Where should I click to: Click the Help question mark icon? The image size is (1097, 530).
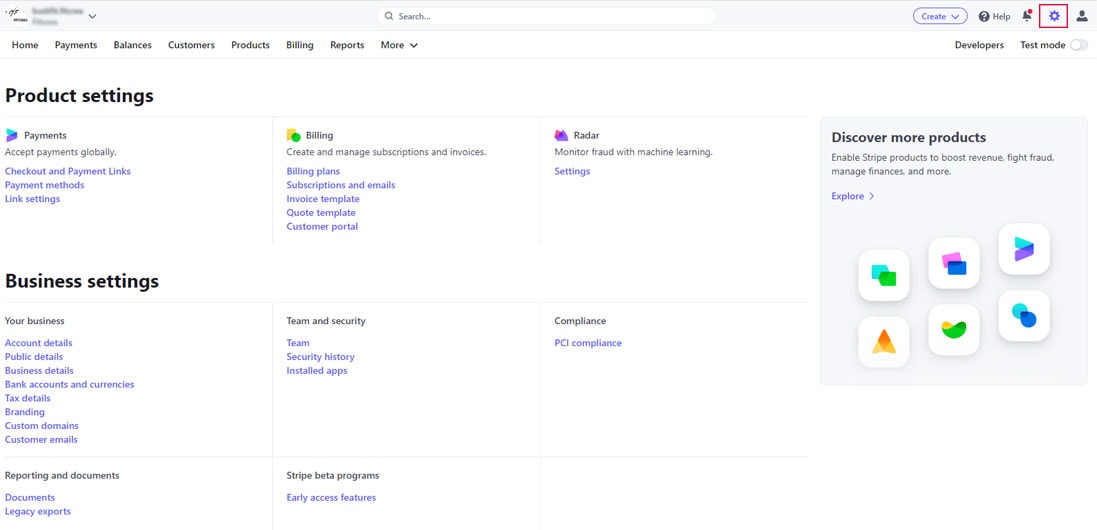984,16
